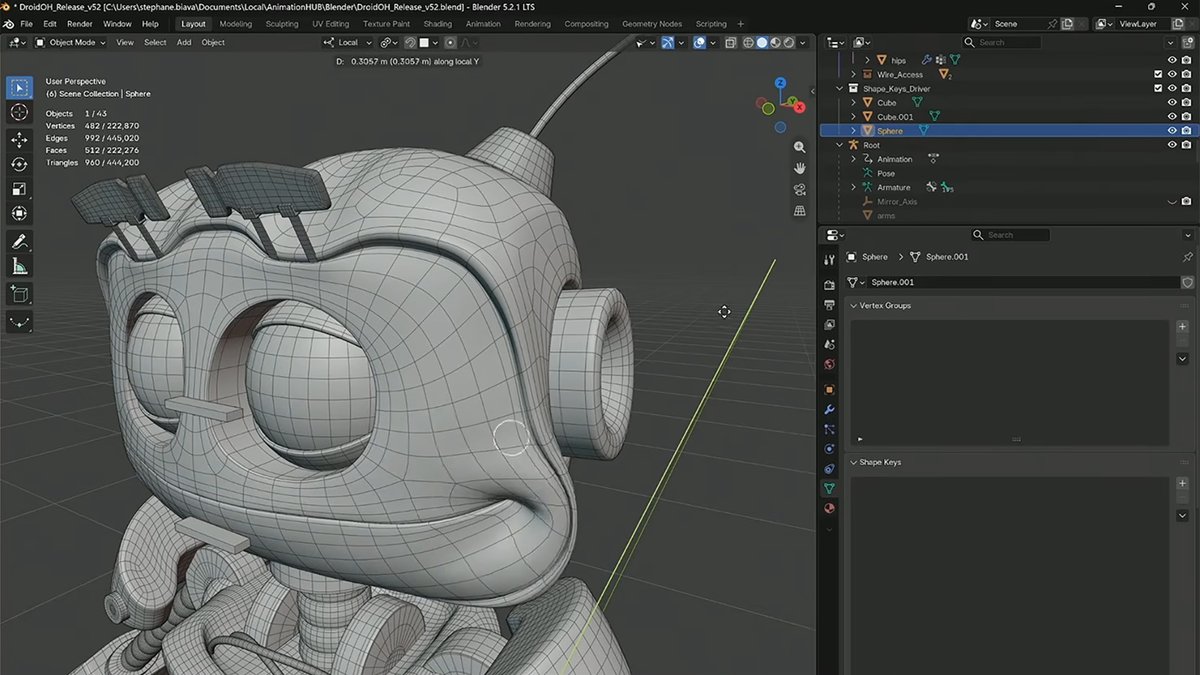Toggle fake user shield for Sphere.001
The image size is (1200, 675).
click(1187, 282)
